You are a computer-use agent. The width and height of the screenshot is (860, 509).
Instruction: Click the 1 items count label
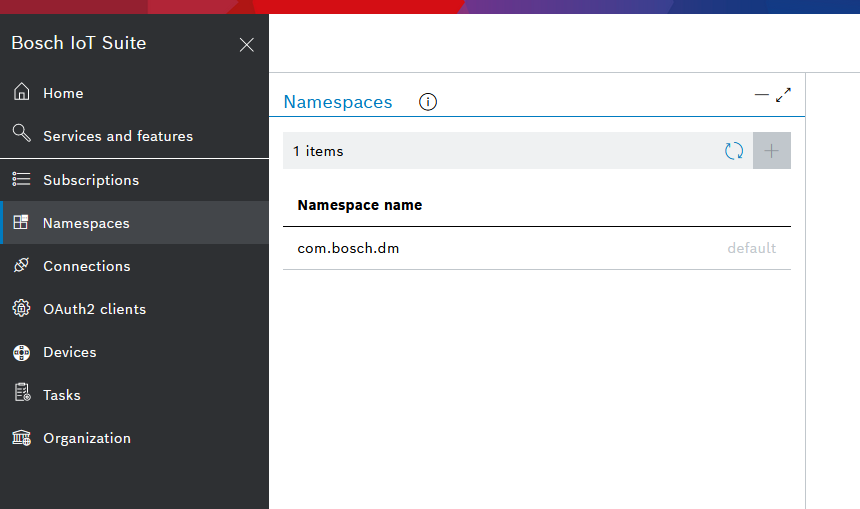[x=318, y=151]
